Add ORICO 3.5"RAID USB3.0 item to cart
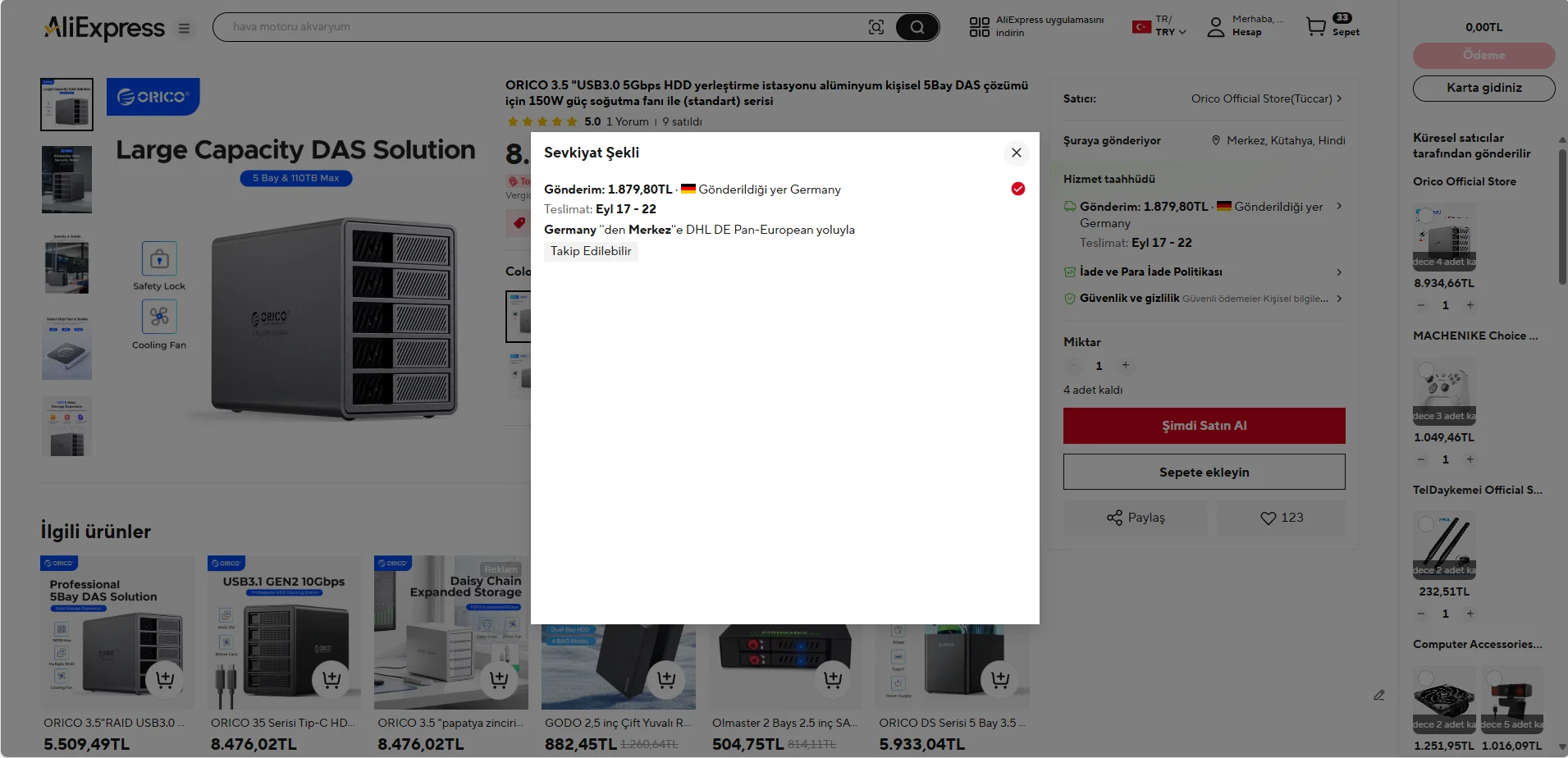This screenshot has height=758, width=1568. tap(165, 679)
